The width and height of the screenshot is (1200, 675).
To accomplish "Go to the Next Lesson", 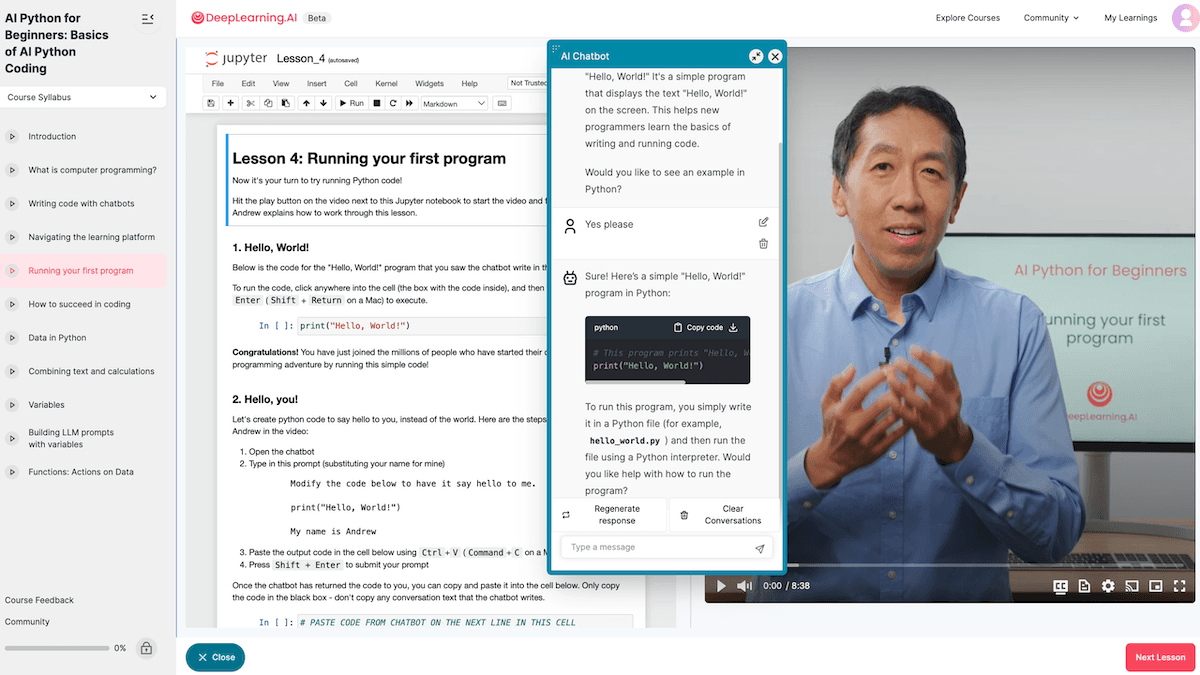I will point(1159,657).
